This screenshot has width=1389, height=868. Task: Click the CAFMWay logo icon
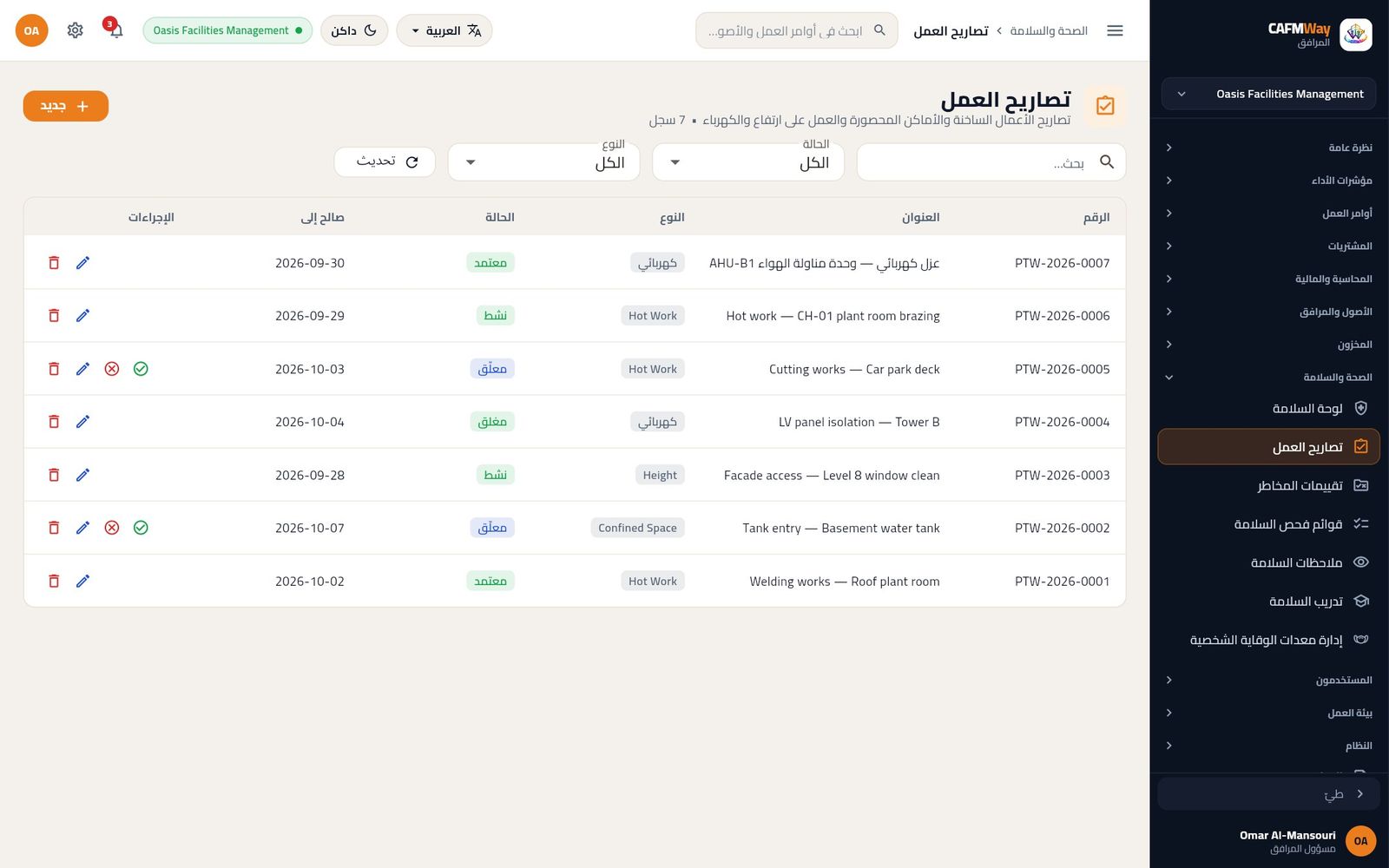point(1356,35)
